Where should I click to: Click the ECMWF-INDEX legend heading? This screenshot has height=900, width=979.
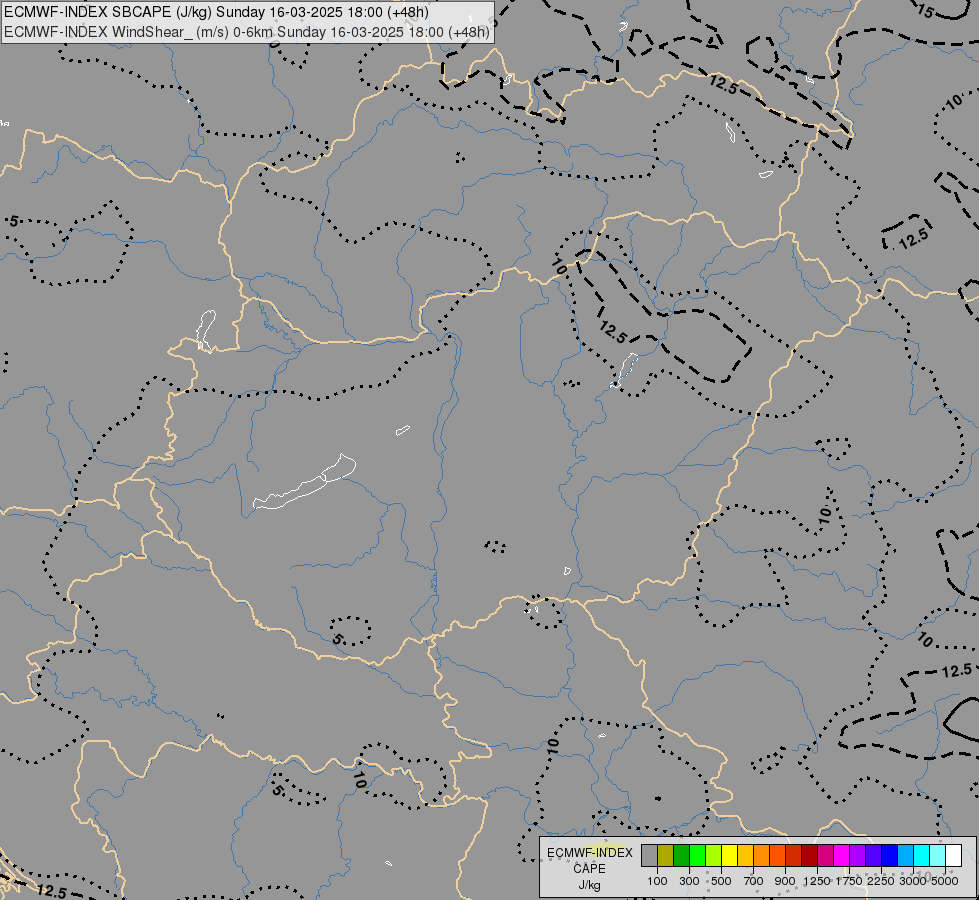589,853
